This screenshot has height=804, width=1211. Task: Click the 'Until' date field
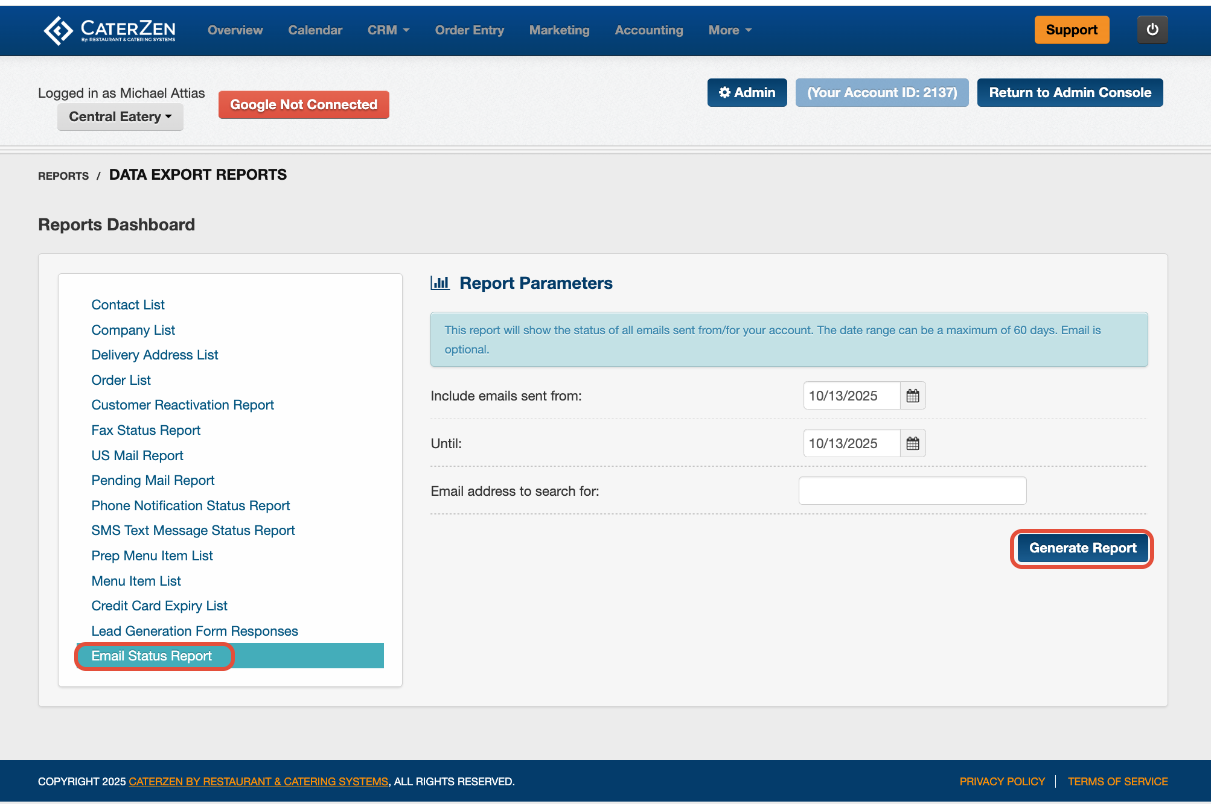point(852,443)
